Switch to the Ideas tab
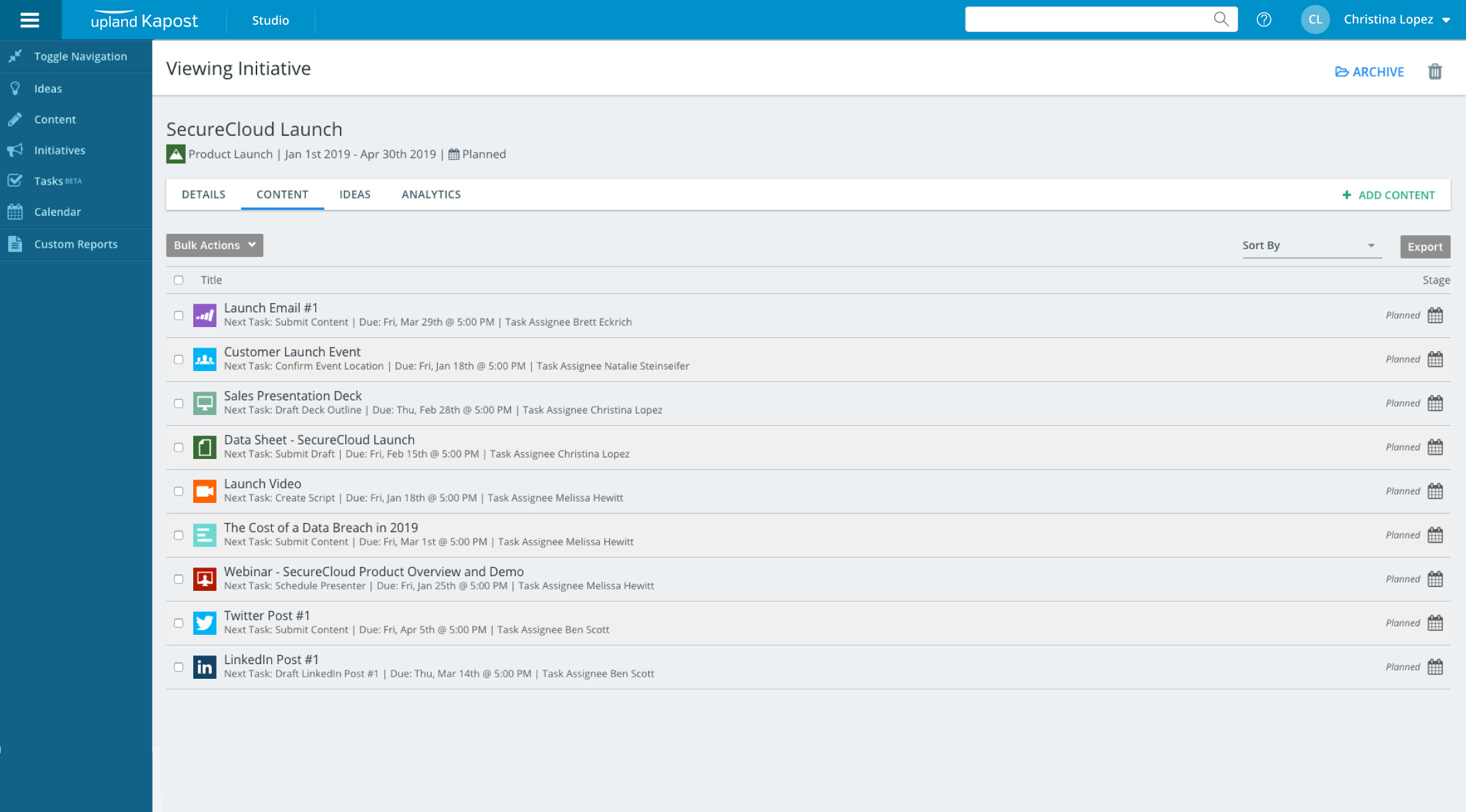1466x812 pixels. 355,195
